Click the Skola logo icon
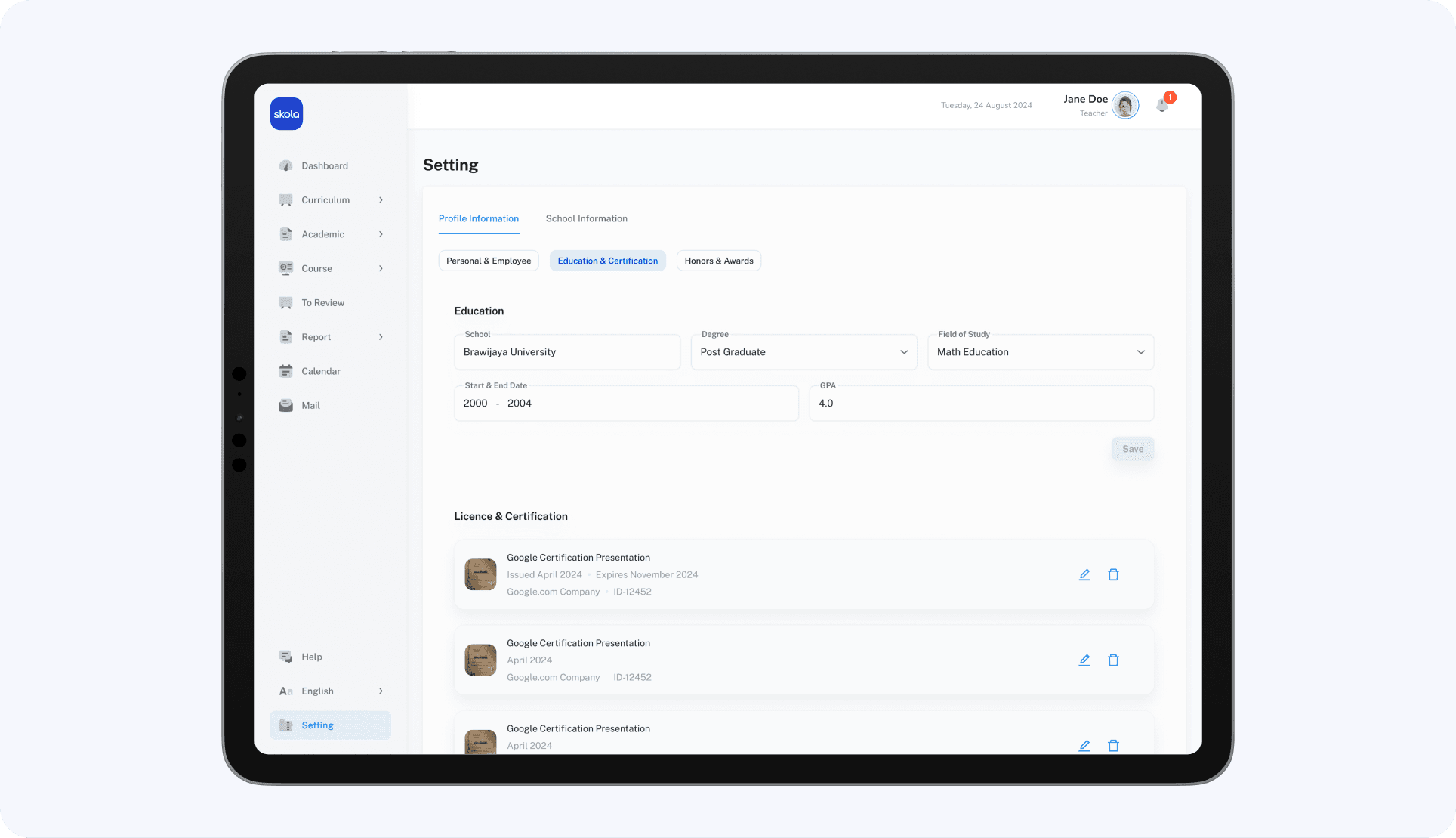Image resolution: width=1456 pixels, height=838 pixels. tap(286, 114)
